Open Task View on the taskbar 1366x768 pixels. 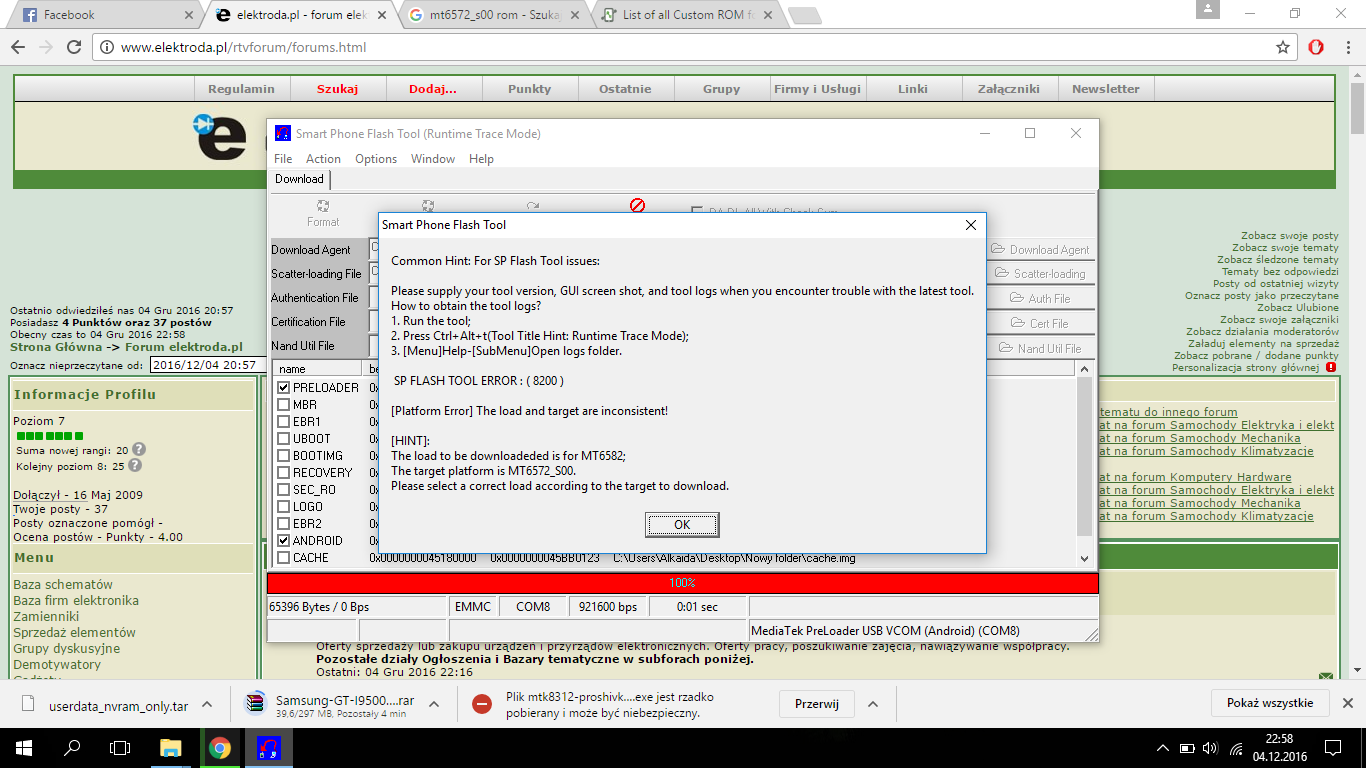tap(120, 747)
